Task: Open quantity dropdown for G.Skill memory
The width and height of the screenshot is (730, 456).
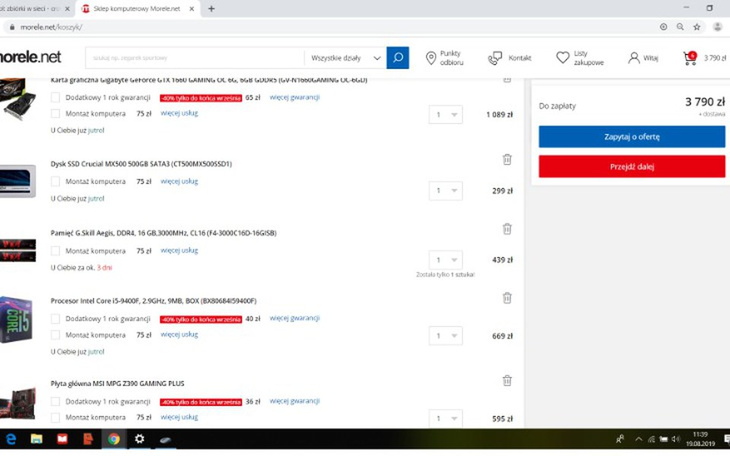Action: (446, 260)
